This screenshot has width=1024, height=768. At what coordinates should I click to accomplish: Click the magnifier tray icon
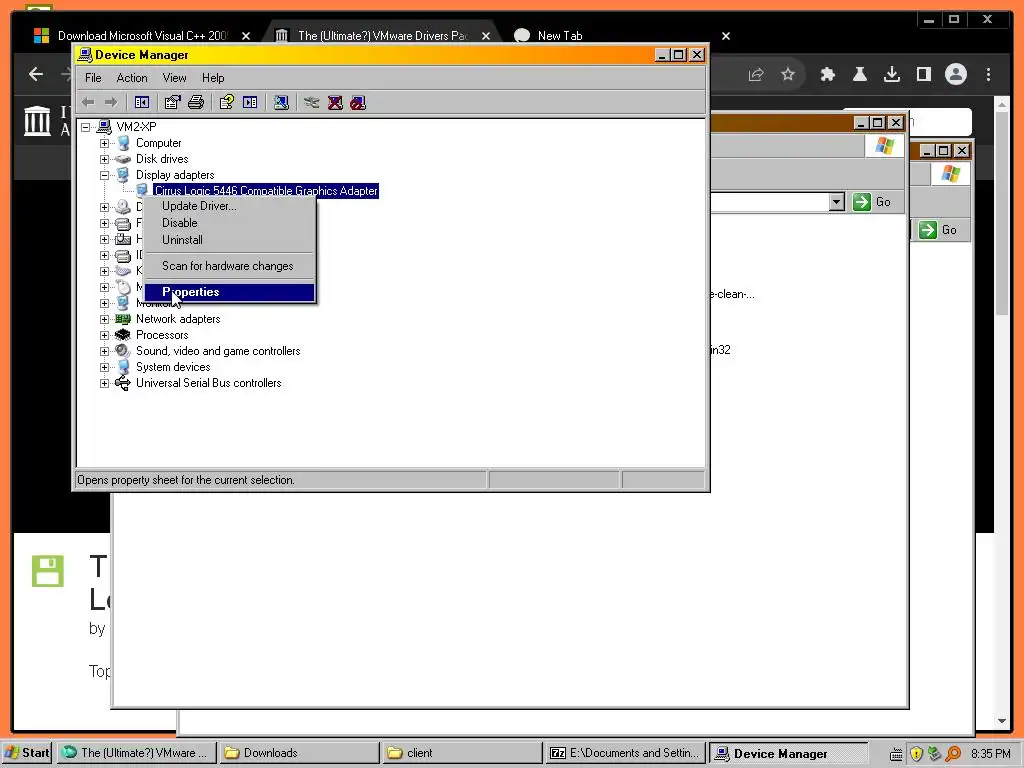tap(953, 754)
